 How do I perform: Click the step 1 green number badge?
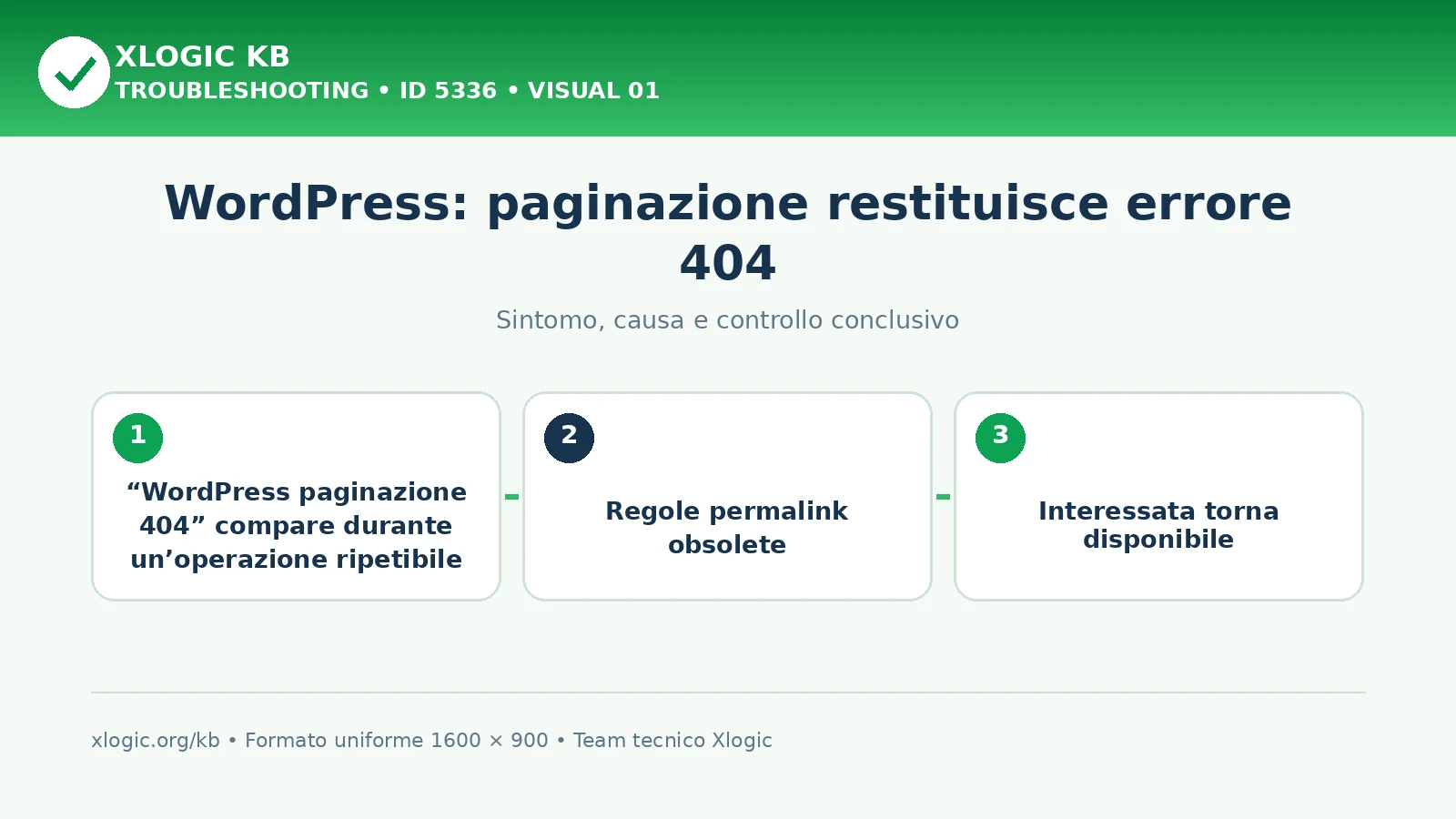click(137, 438)
